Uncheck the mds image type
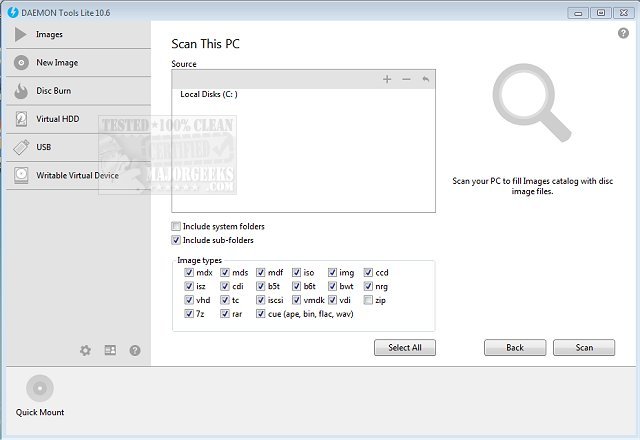640x440 pixels. 224,272
